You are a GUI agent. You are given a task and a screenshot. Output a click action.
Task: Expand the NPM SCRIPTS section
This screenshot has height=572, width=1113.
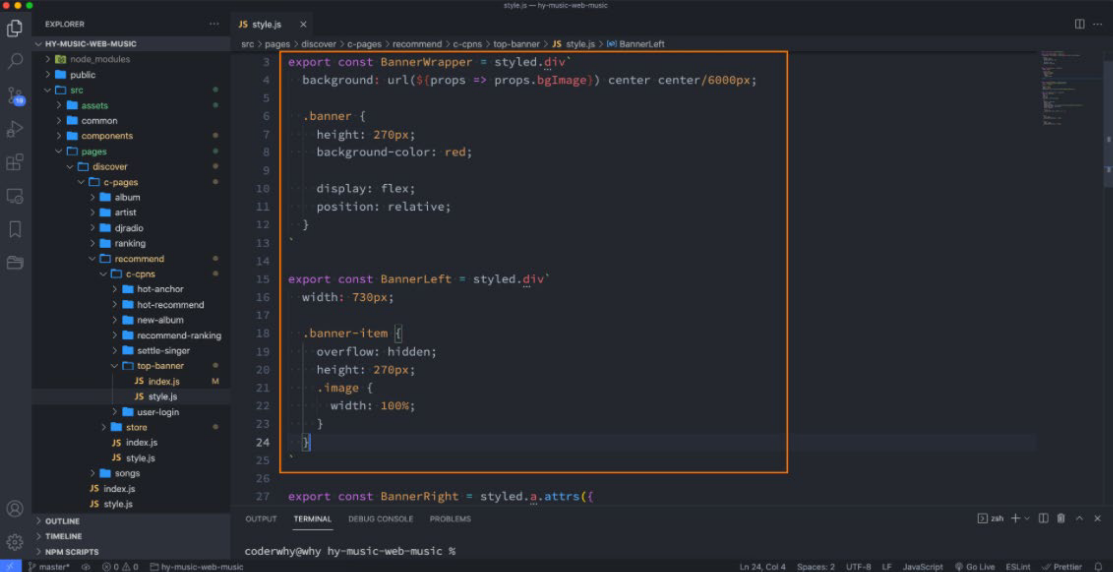pos(131,551)
